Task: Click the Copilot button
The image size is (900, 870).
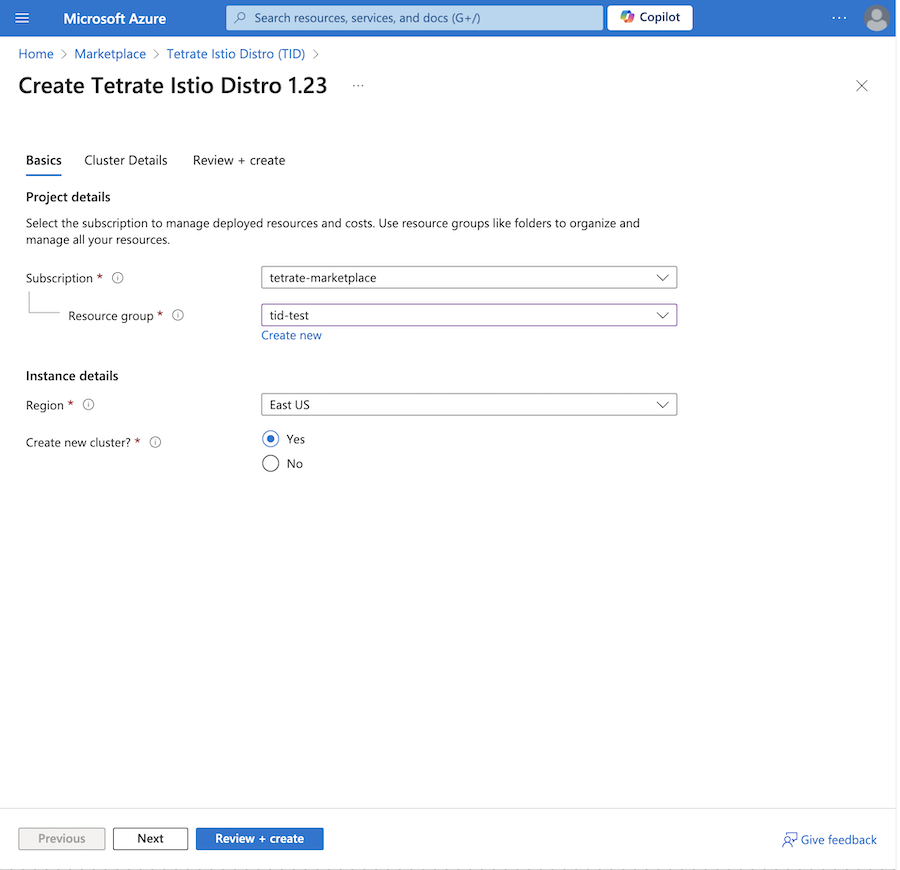Action: pos(650,17)
